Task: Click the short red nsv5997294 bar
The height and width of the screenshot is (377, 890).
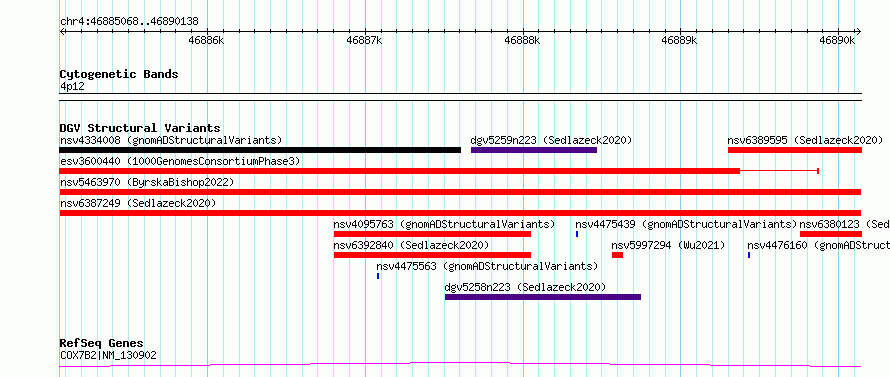Action: [617, 255]
